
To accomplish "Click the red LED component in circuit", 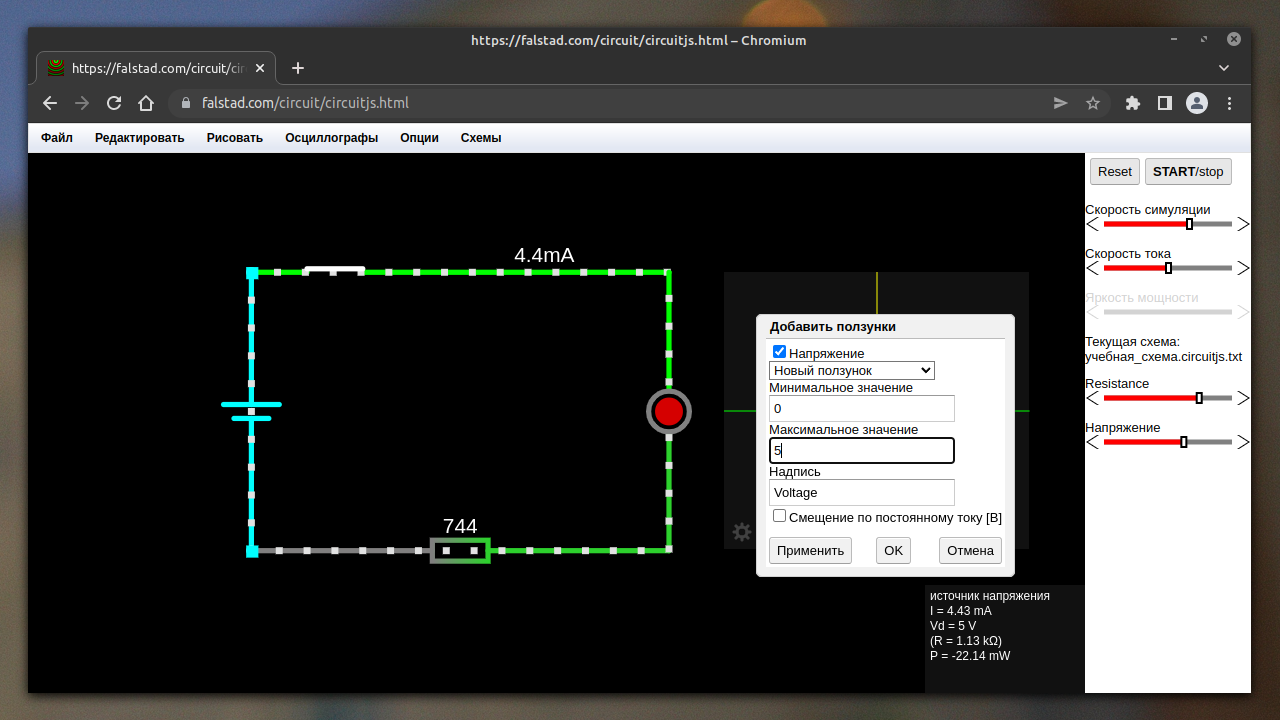I will (669, 411).
